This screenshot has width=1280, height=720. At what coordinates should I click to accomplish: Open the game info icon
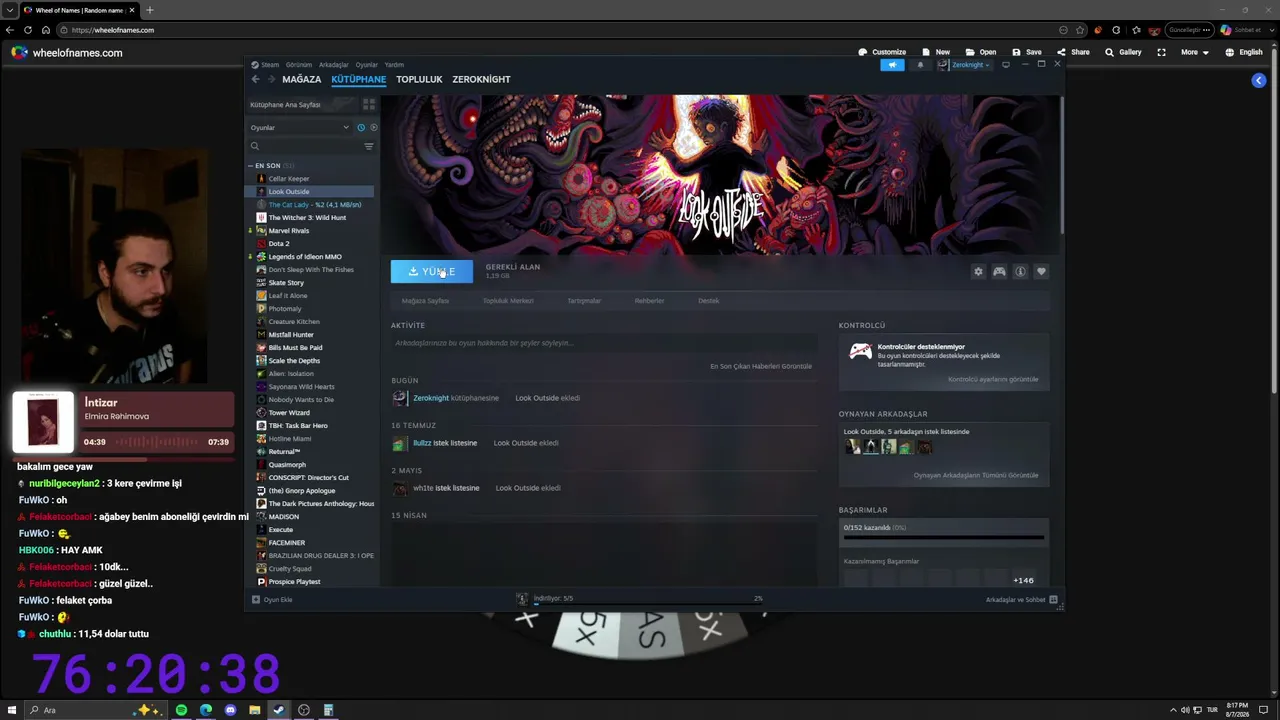click(x=1020, y=272)
